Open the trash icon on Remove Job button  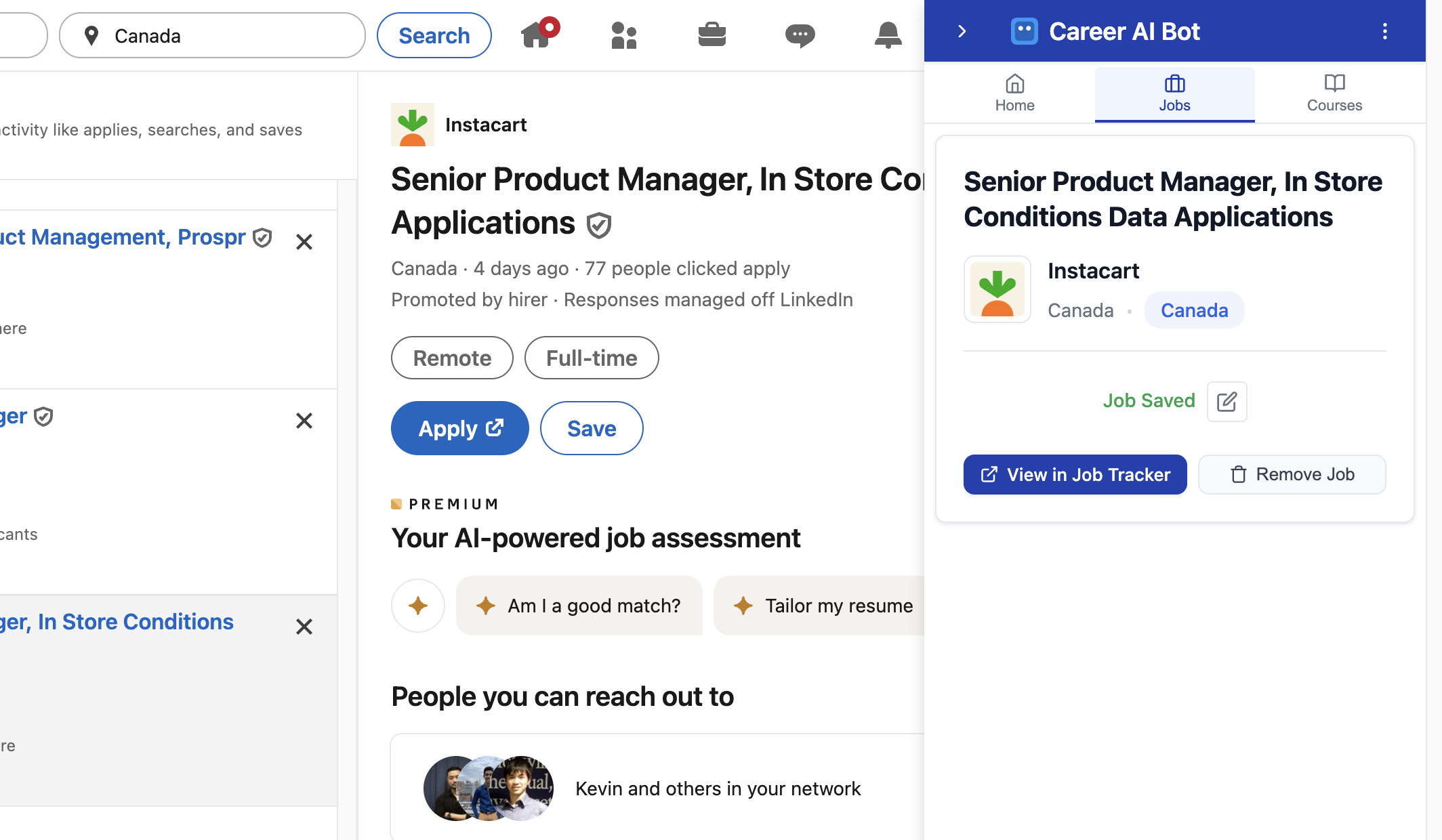(x=1238, y=474)
